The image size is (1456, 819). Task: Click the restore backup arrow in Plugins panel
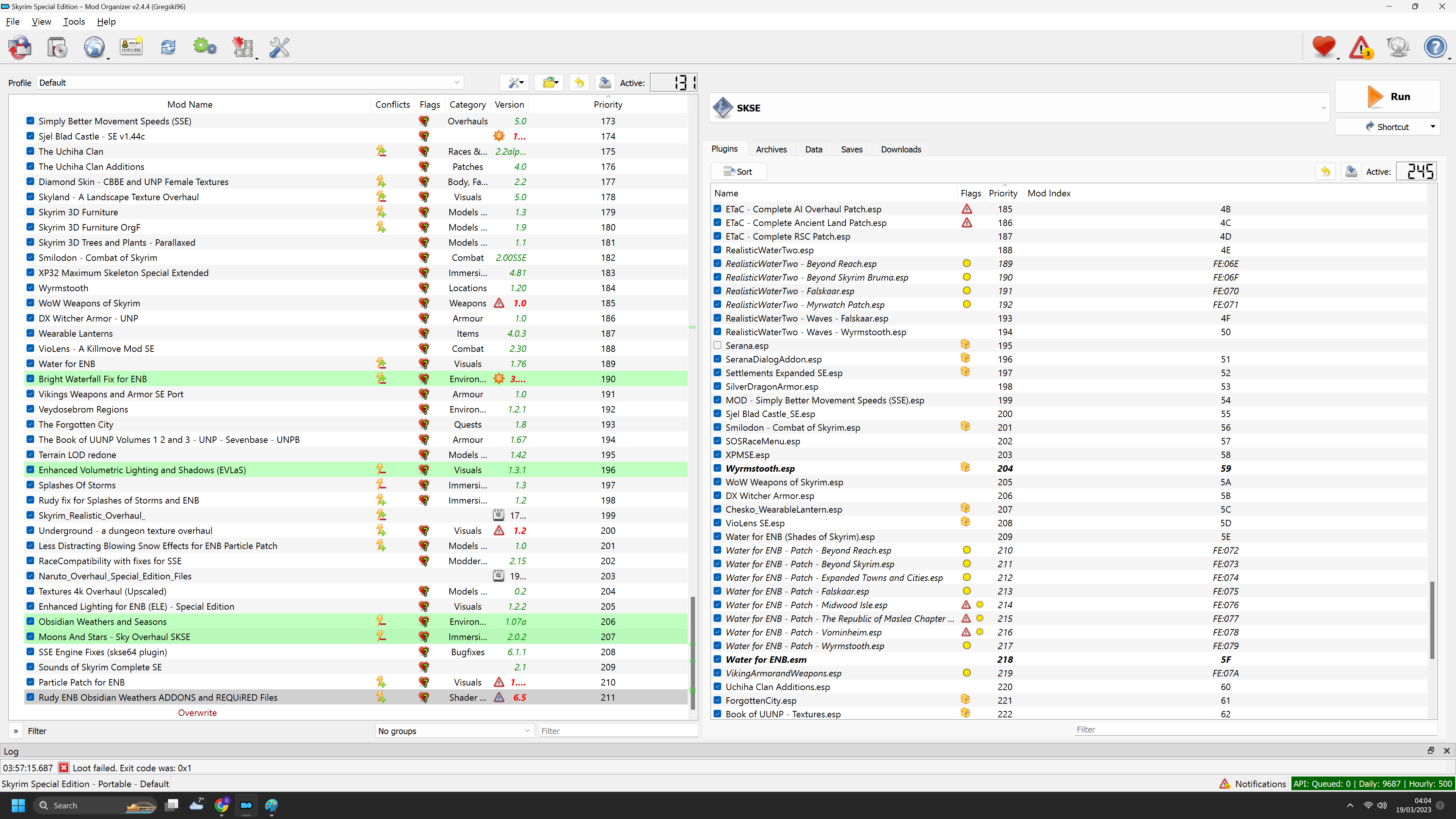(1326, 171)
